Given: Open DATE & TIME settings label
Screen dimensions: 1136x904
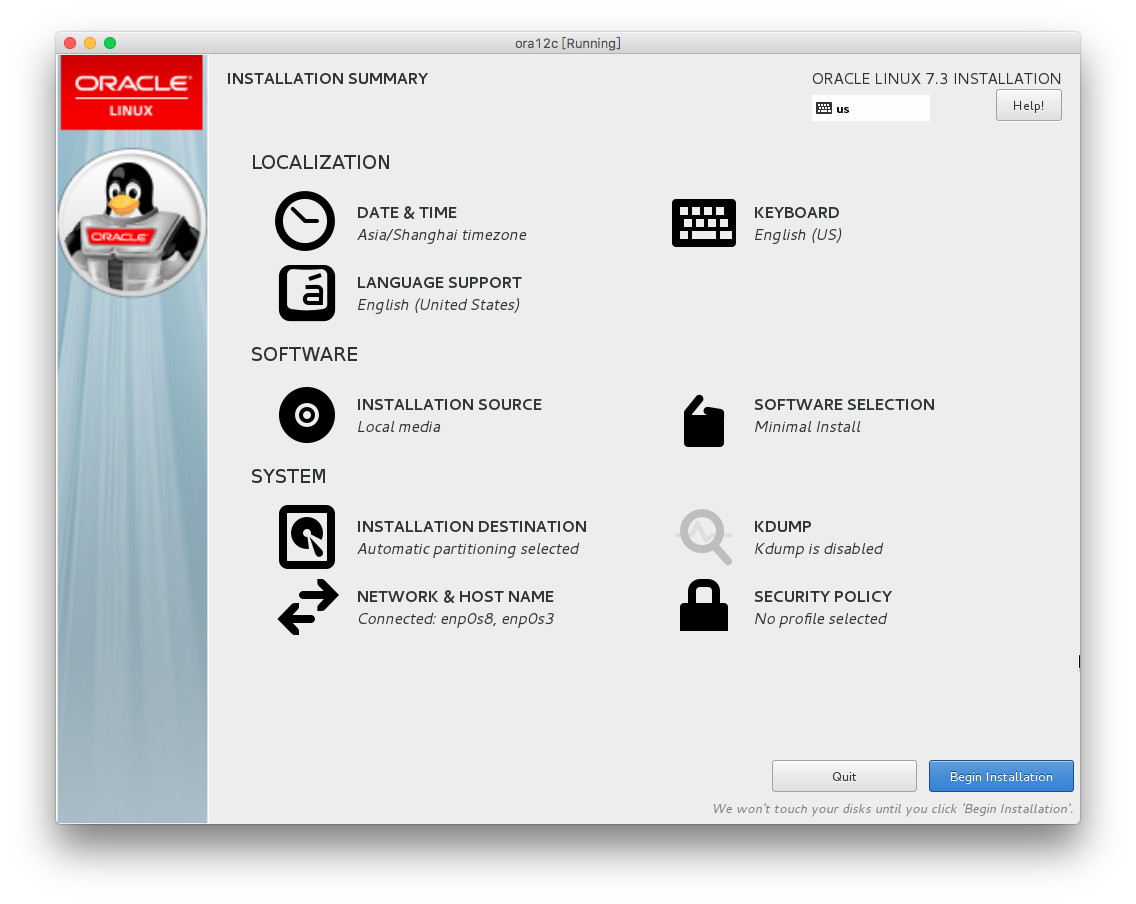Looking at the screenshot, I should coord(407,213).
